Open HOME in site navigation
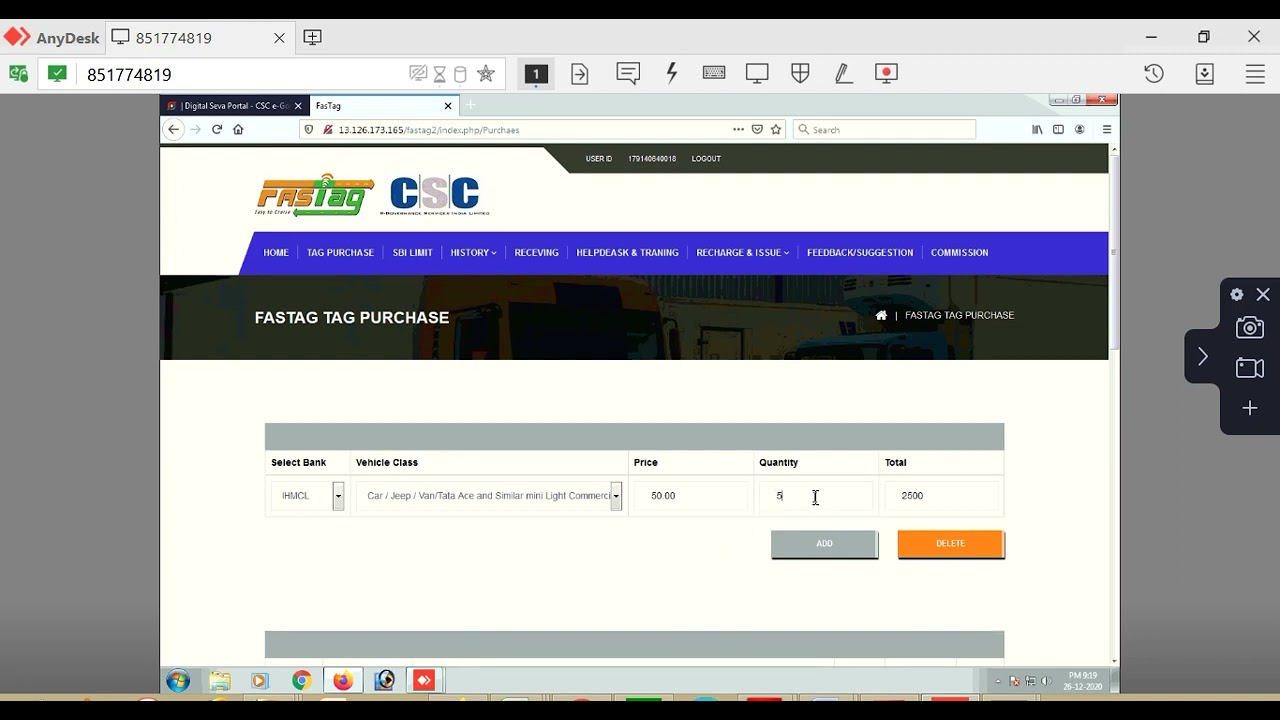1280x720 pixels. (x=276, y=253)
